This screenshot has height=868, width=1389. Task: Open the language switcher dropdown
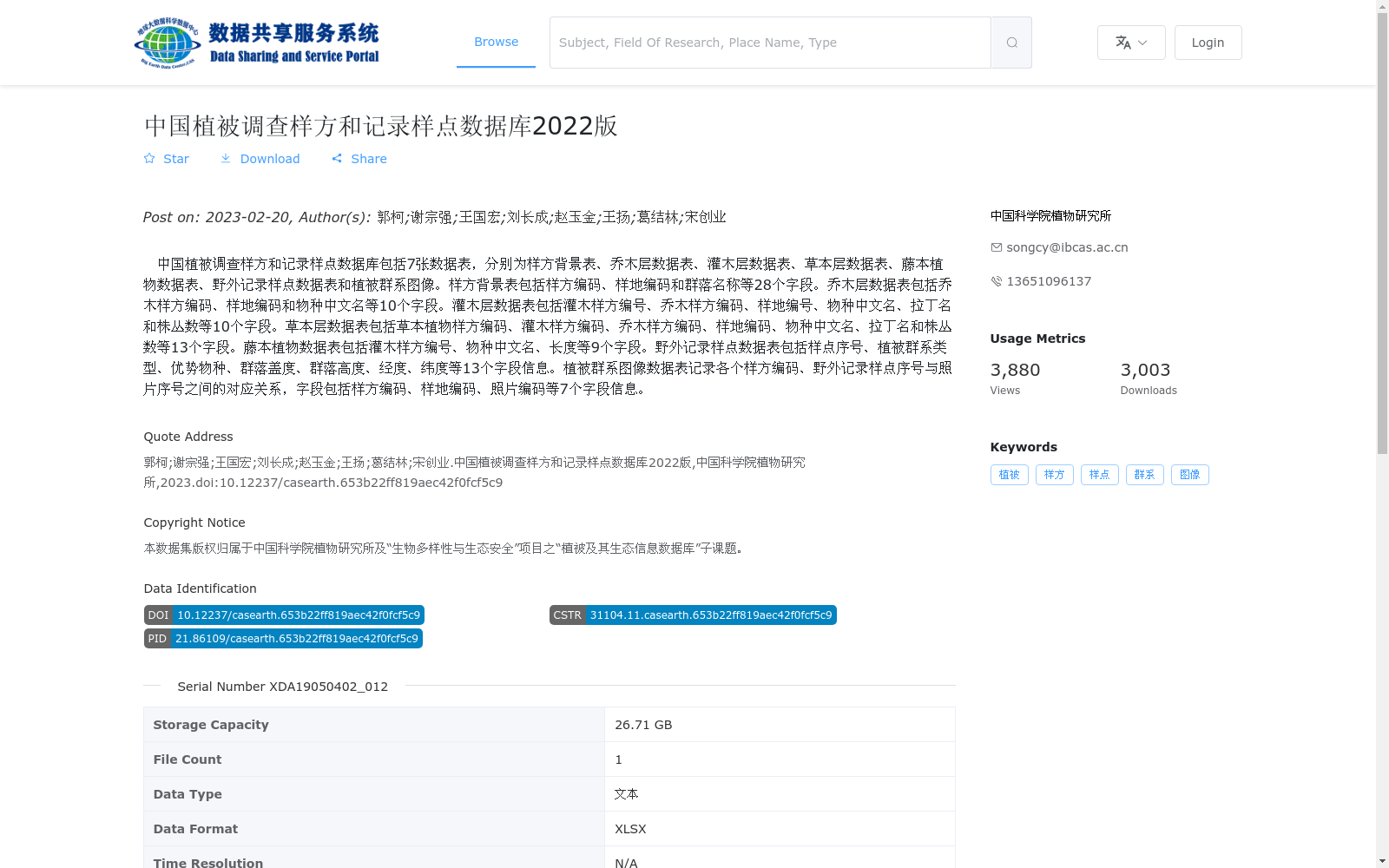pyautogui.click(x=1131, y=43)
